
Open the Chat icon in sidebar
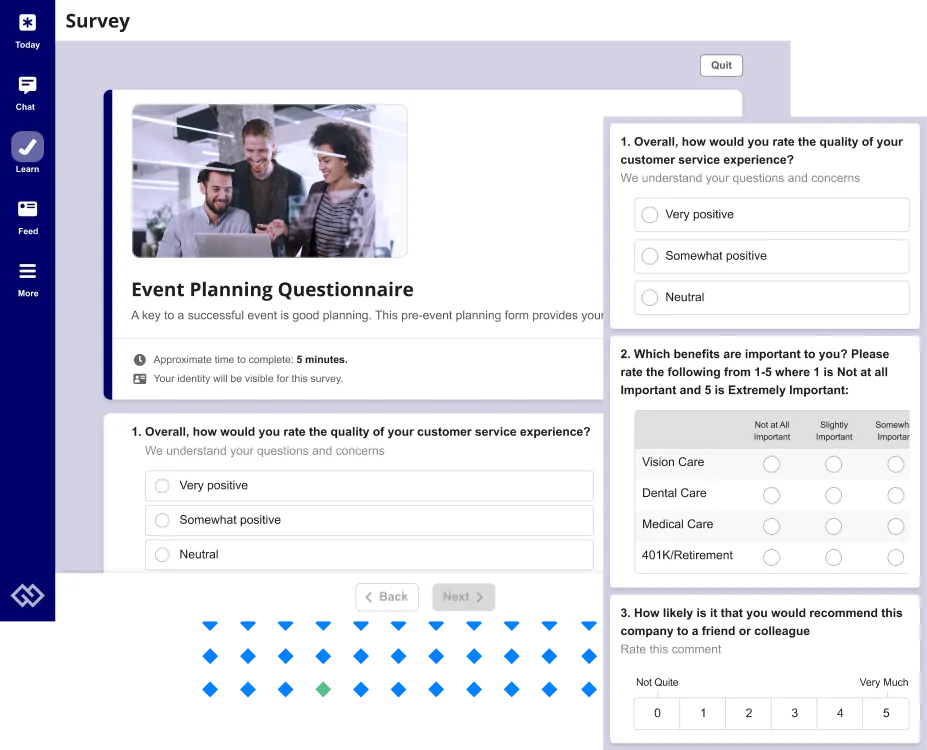point(27,85)
